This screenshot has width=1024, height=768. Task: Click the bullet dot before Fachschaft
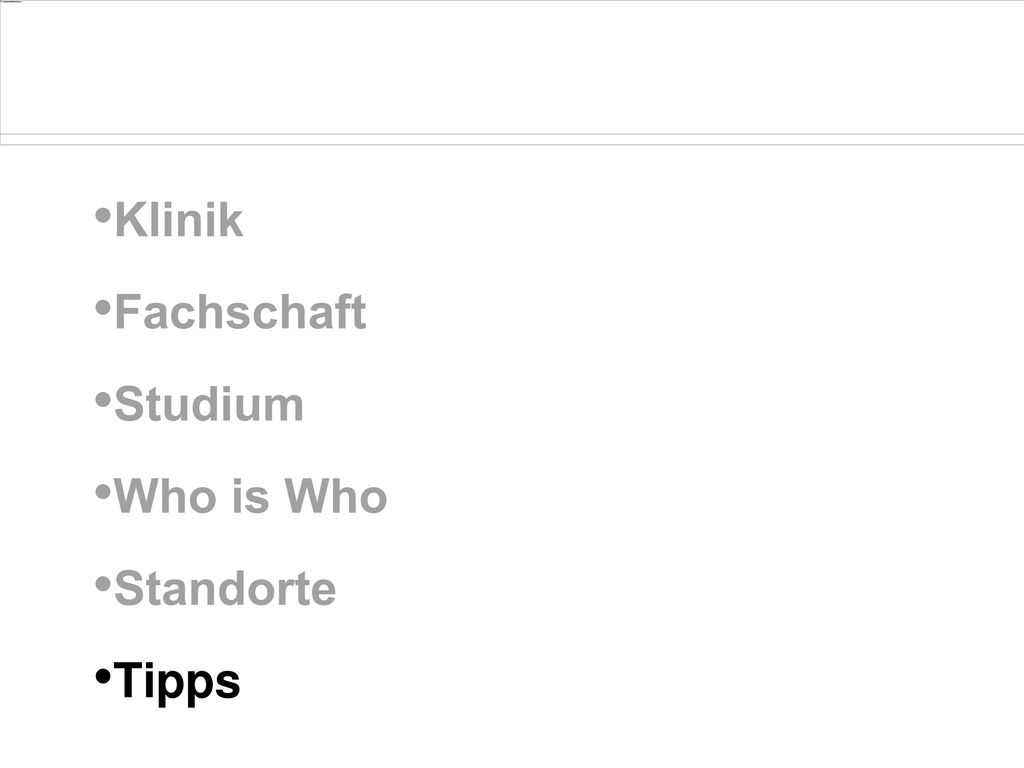(x=103, y=307)
